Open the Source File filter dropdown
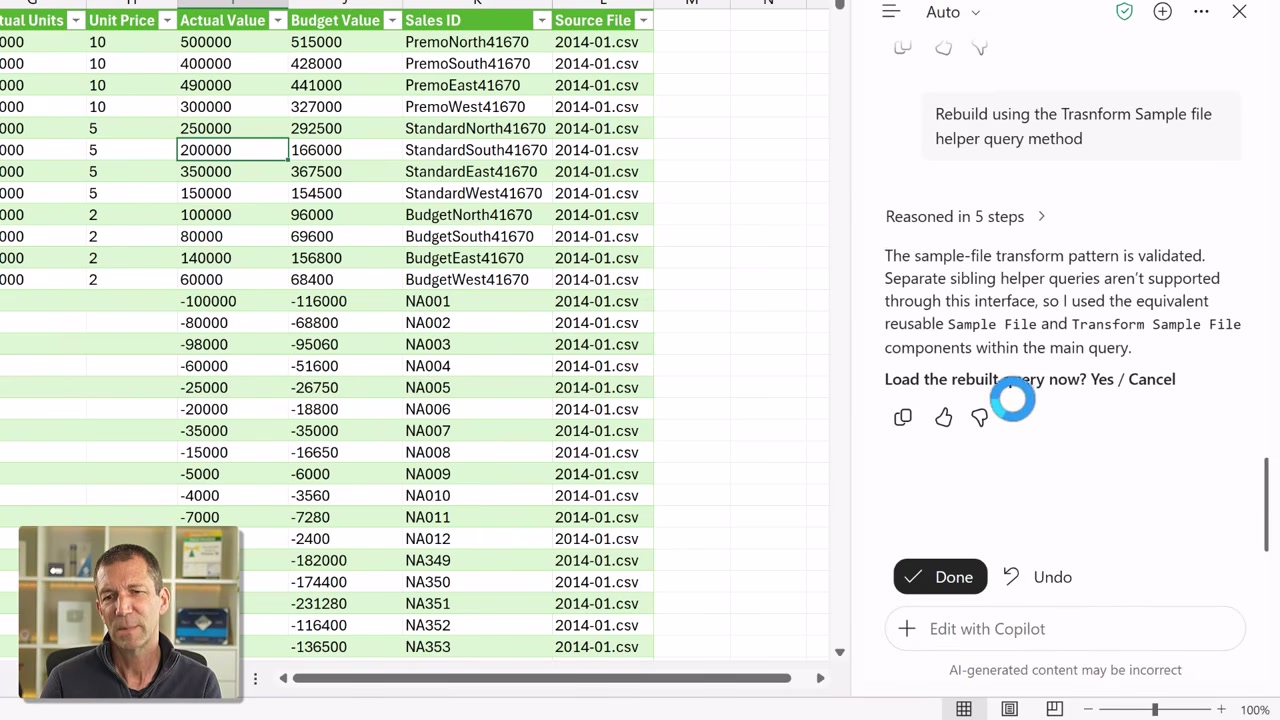Screen dimensions: 1280x720 pos(643,20)
